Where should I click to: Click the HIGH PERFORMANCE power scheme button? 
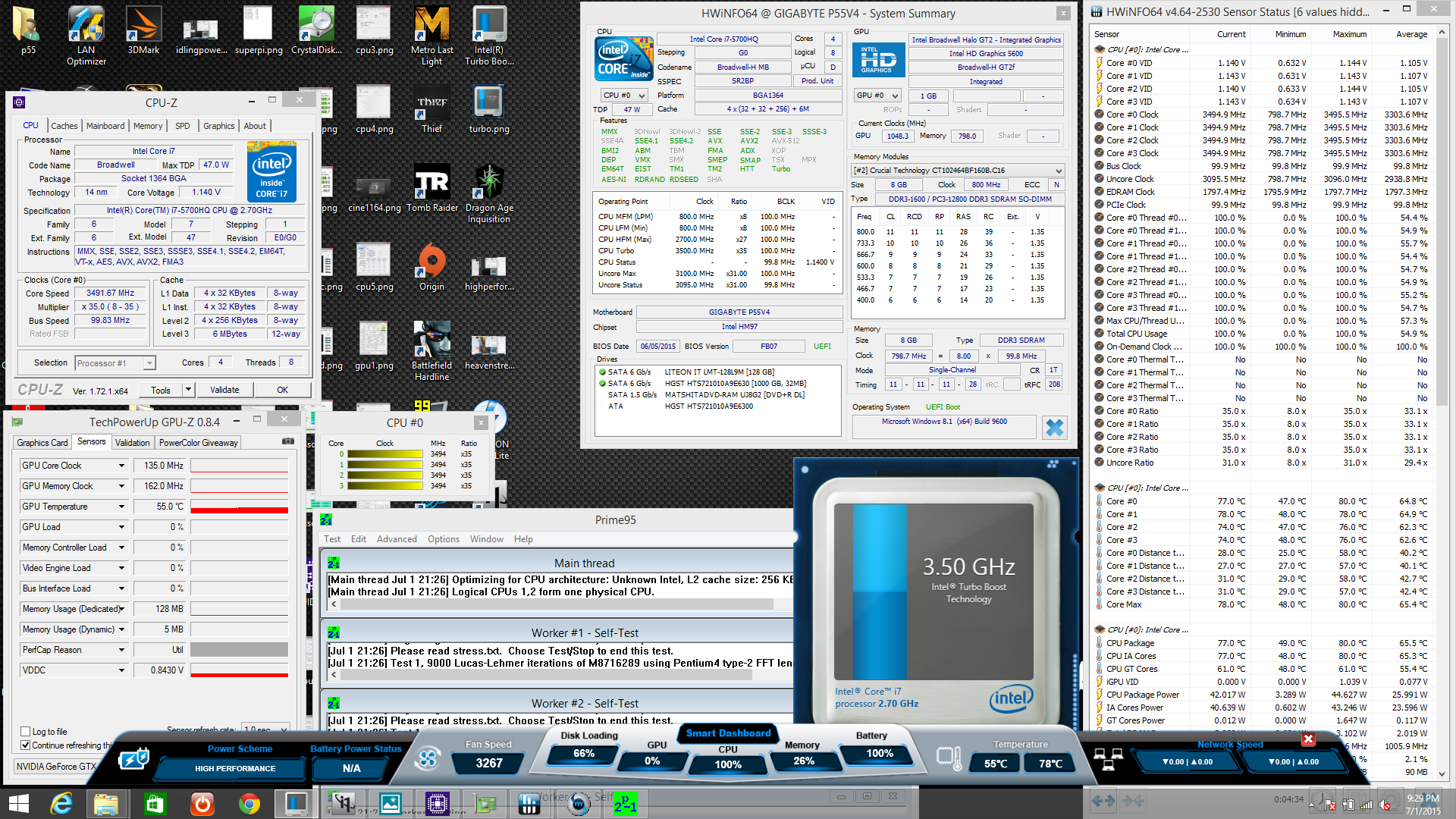point(235,768)
